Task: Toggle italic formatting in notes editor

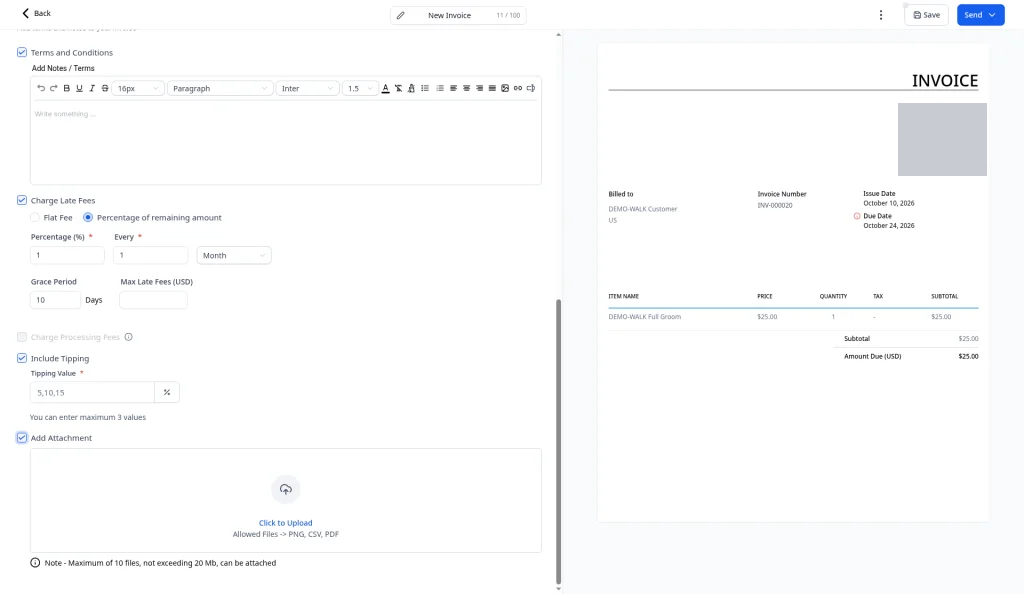Action: (x=92, y=88)
